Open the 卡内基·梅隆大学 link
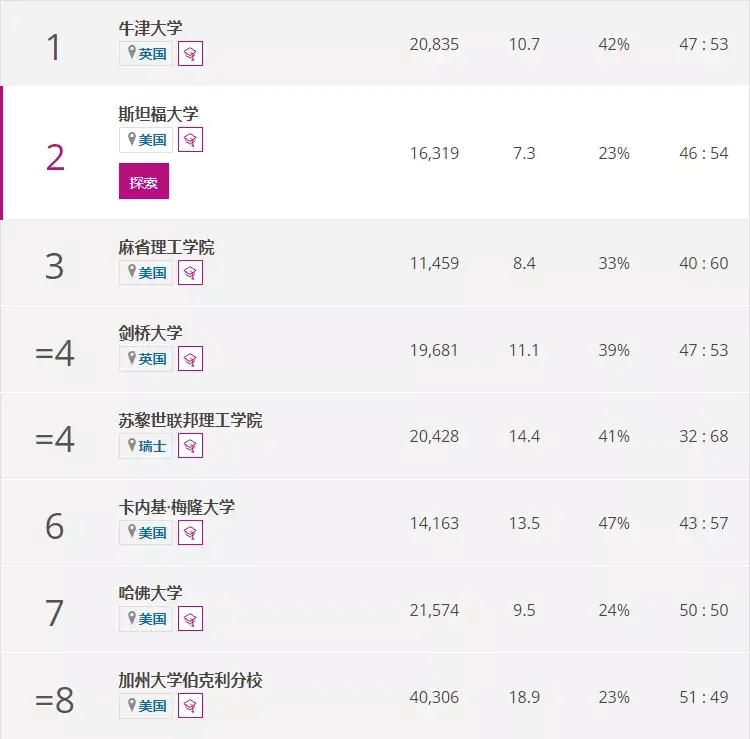The height and width of the screenshot is (739, 750). tap(176, 507)
